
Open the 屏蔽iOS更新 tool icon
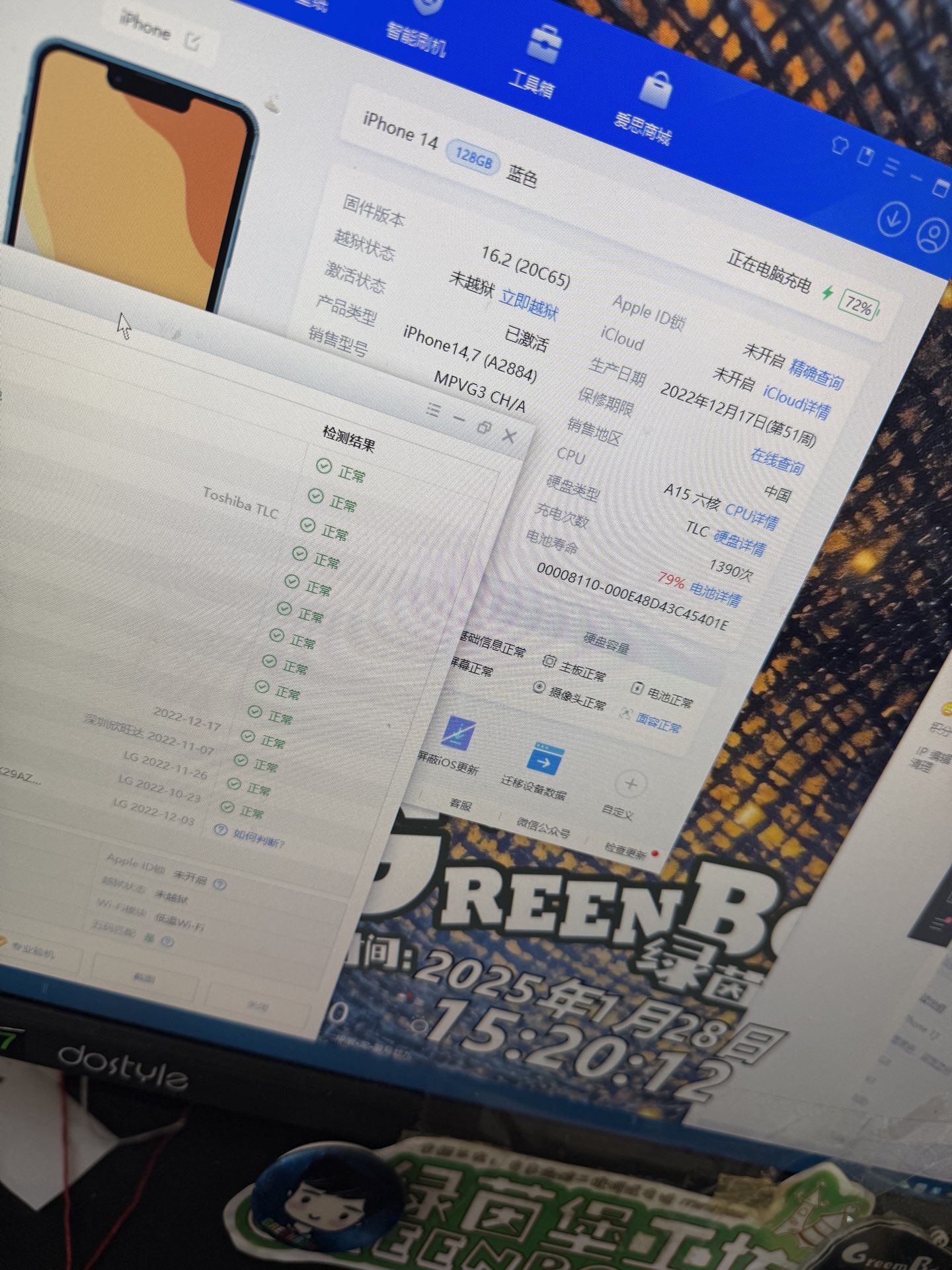click(457, 734)
